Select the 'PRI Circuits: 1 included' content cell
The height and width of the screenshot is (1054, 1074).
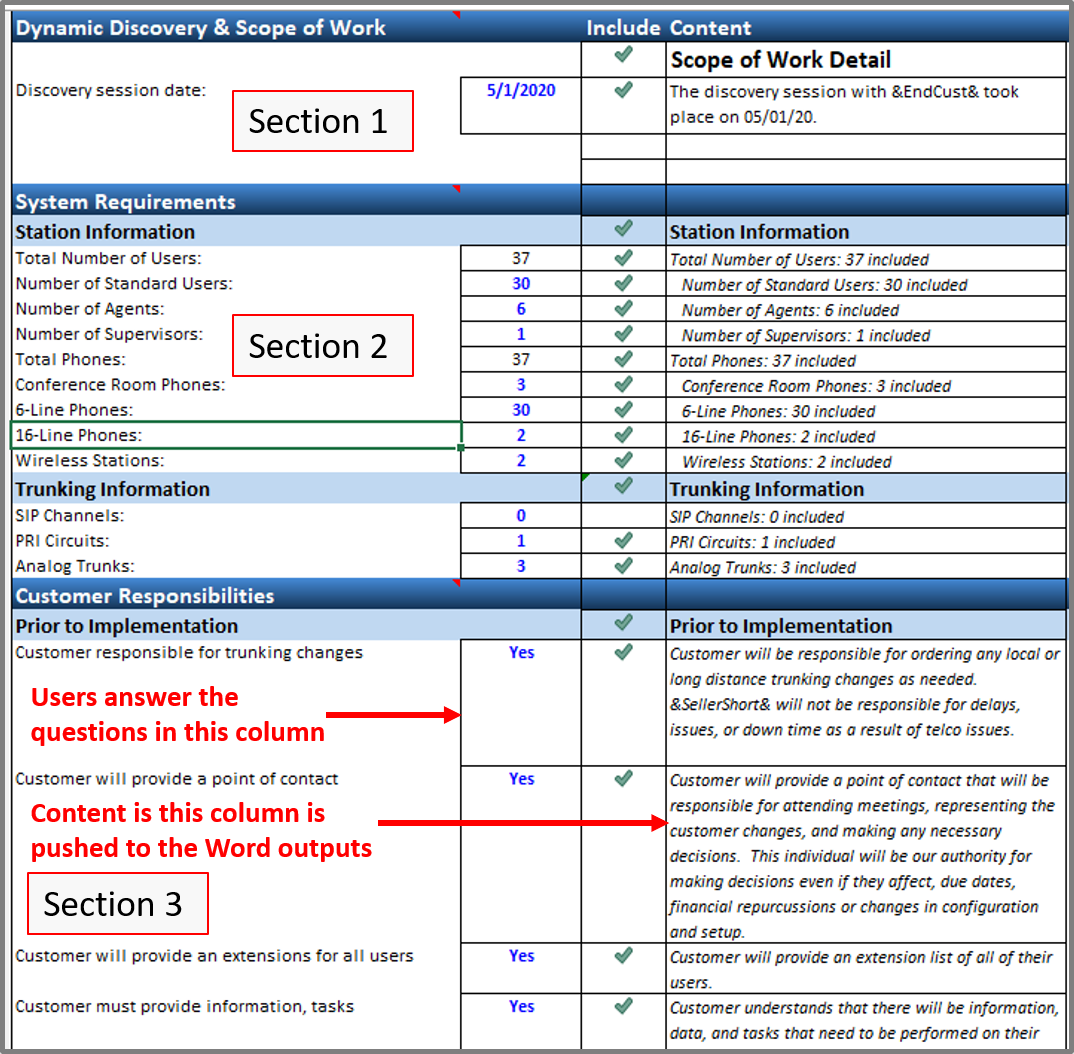pos(866,541)
